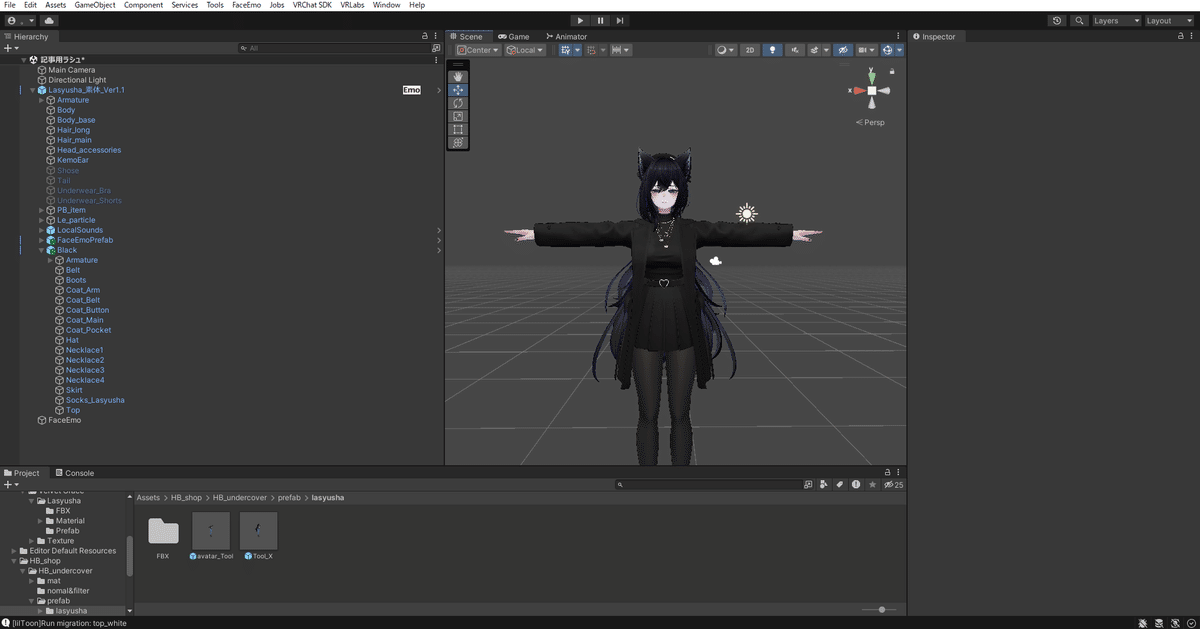1200x629 pixels.
Task: Open the Layout dropdown
Action: [1170, 20]
